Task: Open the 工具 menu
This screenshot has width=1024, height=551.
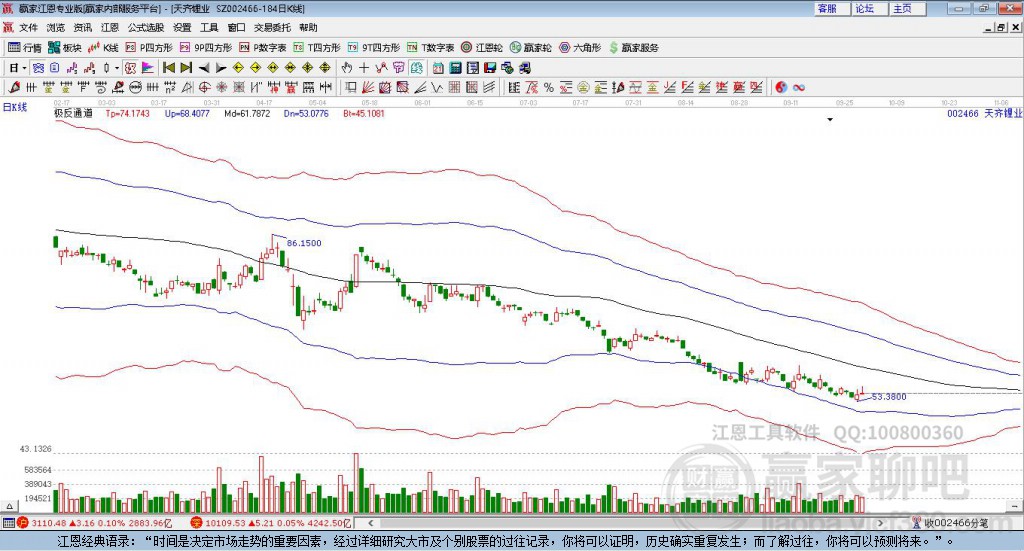Action: (x=209, y=27)
